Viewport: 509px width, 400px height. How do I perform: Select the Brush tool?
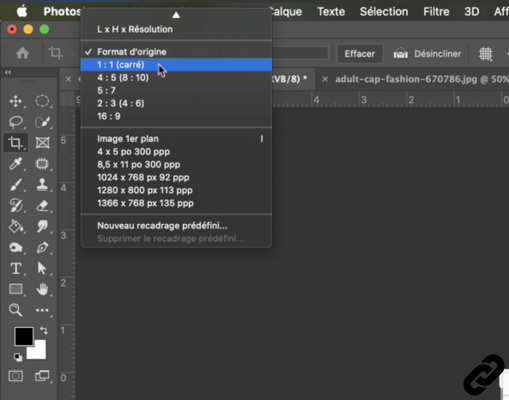16,185
